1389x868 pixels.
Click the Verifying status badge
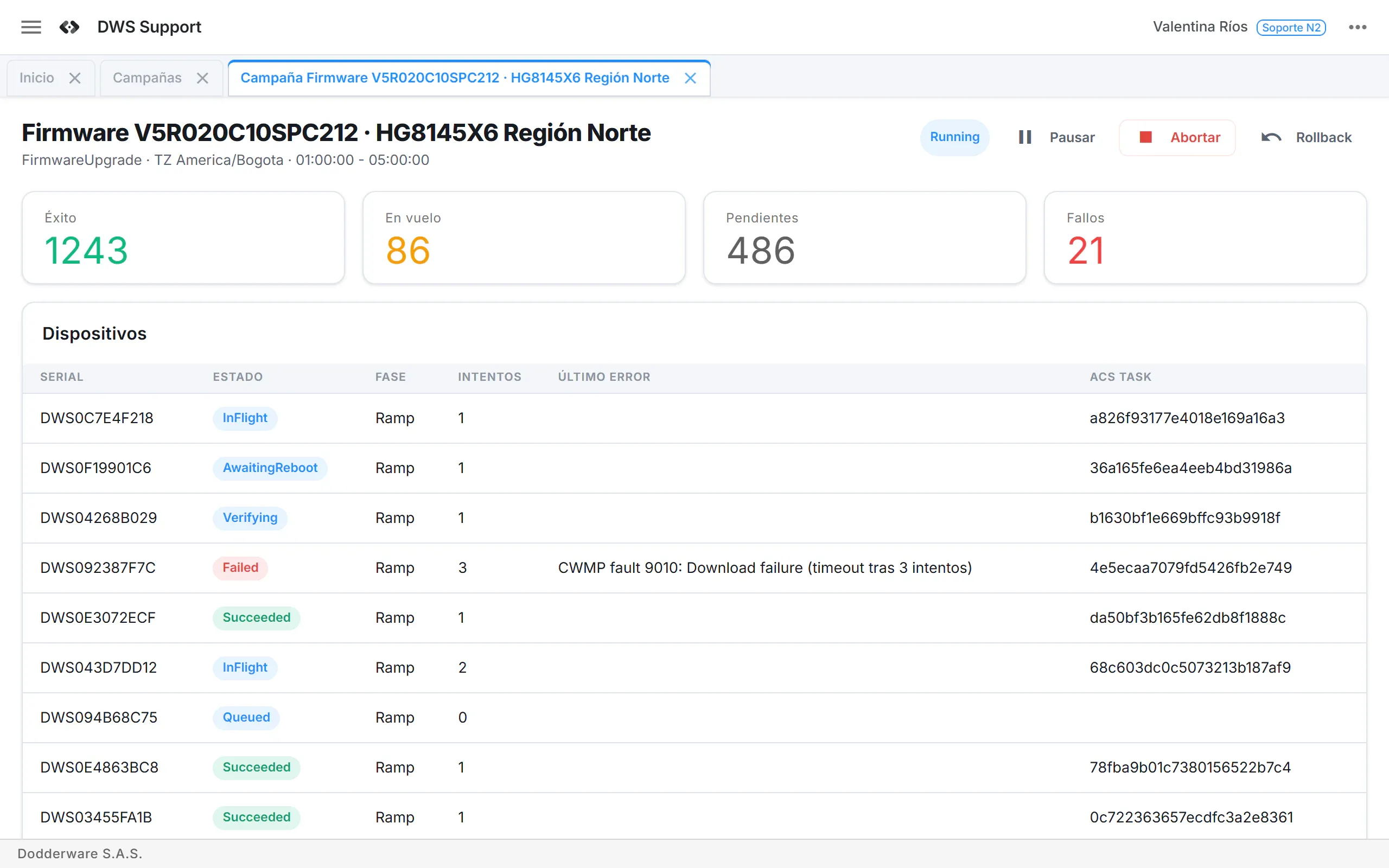point(250,518)
